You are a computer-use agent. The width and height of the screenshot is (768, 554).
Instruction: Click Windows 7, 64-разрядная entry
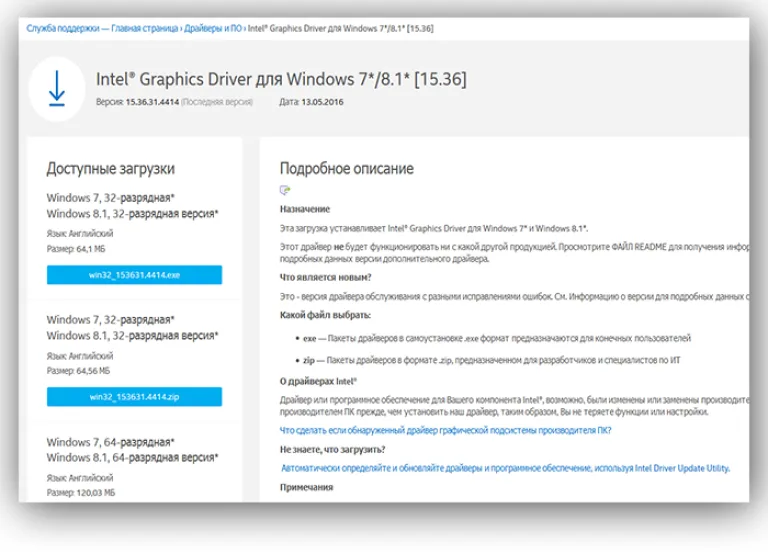point(111,442)
